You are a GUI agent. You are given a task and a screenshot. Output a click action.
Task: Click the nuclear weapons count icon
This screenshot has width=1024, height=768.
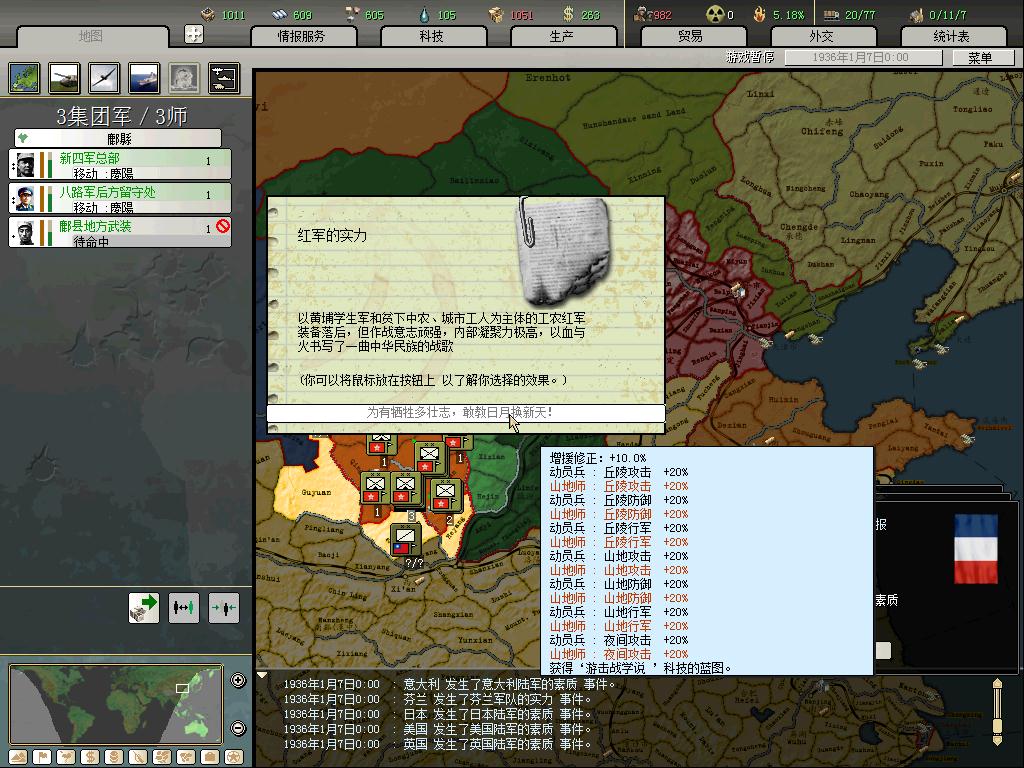(715, 14)
